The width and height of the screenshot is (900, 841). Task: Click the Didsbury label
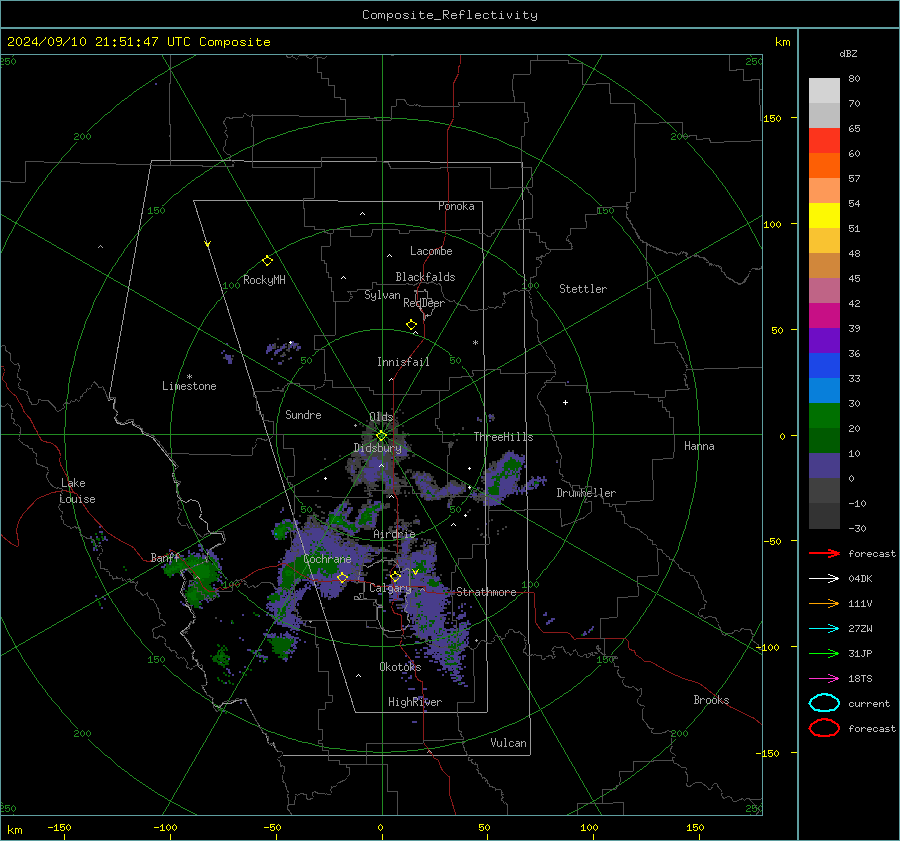tap(378, 448)
